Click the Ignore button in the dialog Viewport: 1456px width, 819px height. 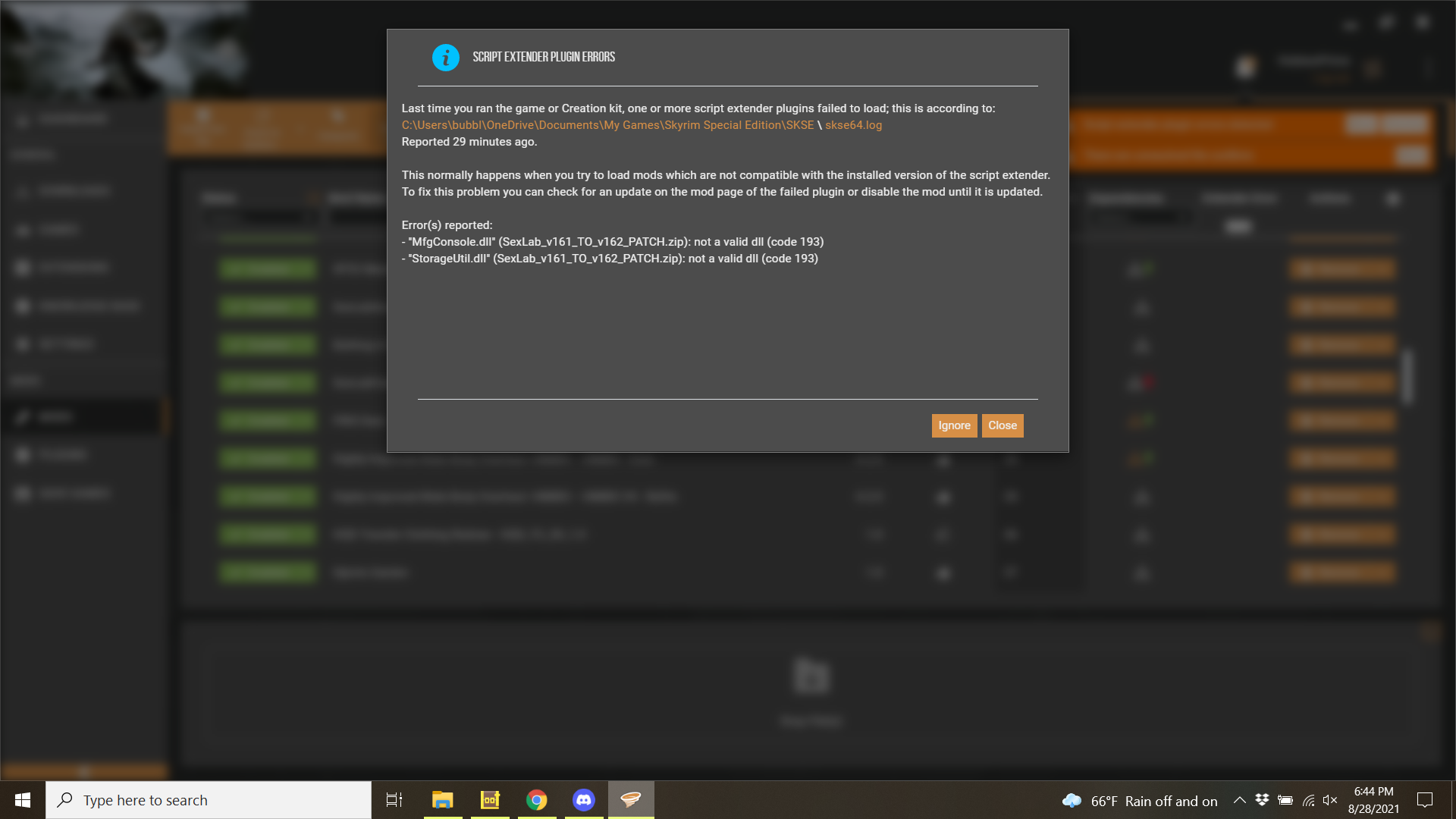pos(954,425)
